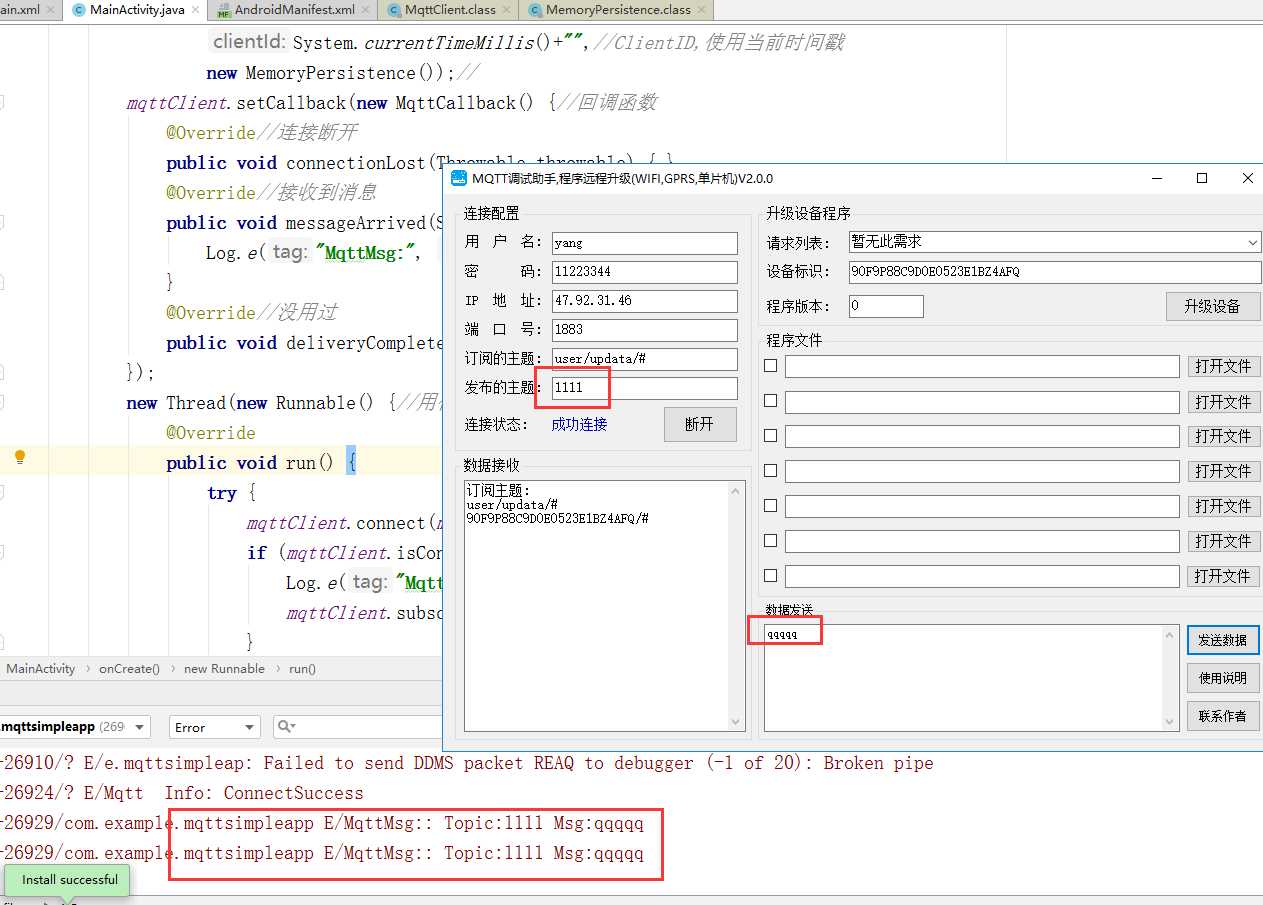Close the MemoryPersistence.class tab

pyautogui.click(x=702, y=10)
